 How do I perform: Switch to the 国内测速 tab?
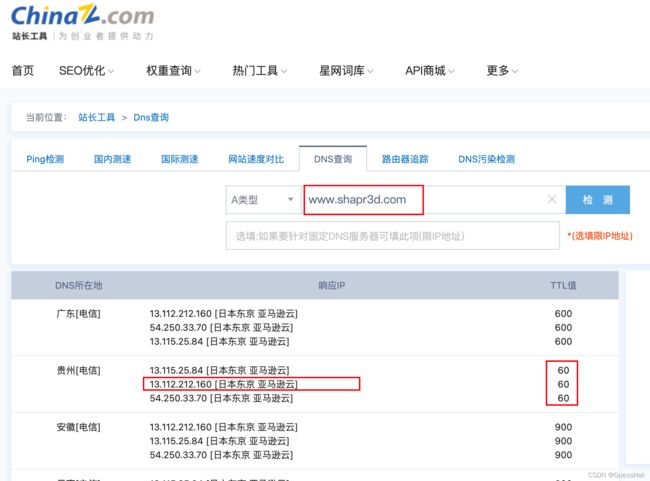[112, 159]
